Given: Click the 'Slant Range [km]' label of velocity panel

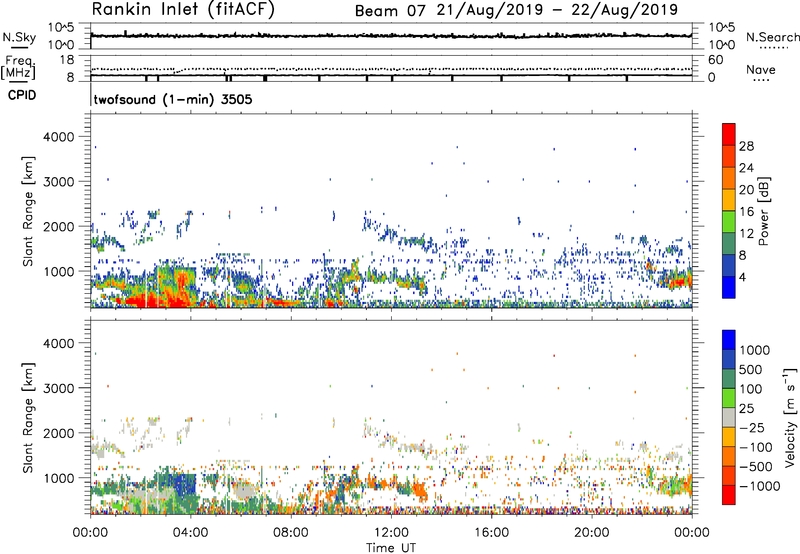Looking at the screenshot, I should pos(28,417).
